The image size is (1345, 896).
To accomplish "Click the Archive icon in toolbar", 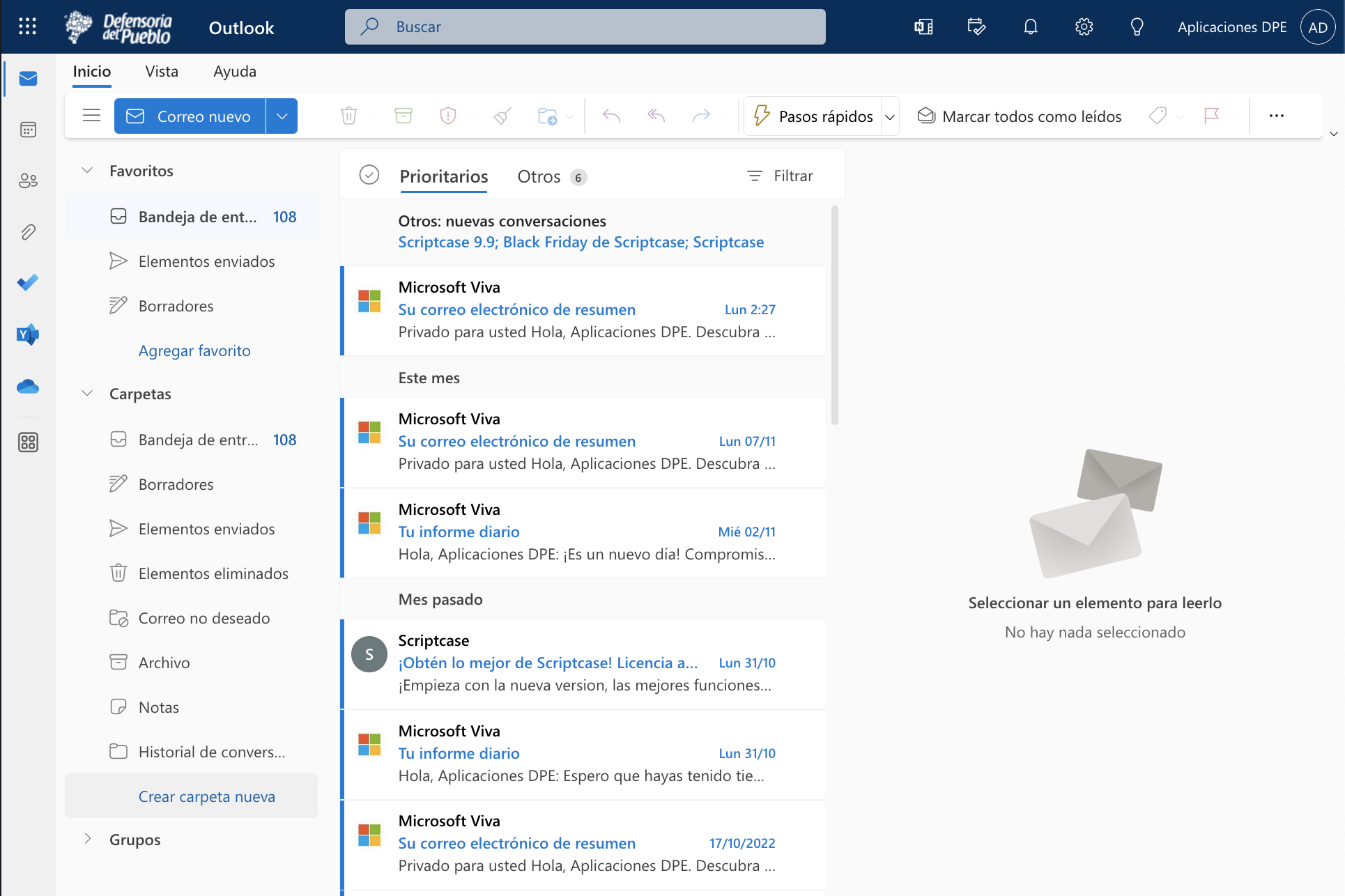I will [x=403, y=116].
